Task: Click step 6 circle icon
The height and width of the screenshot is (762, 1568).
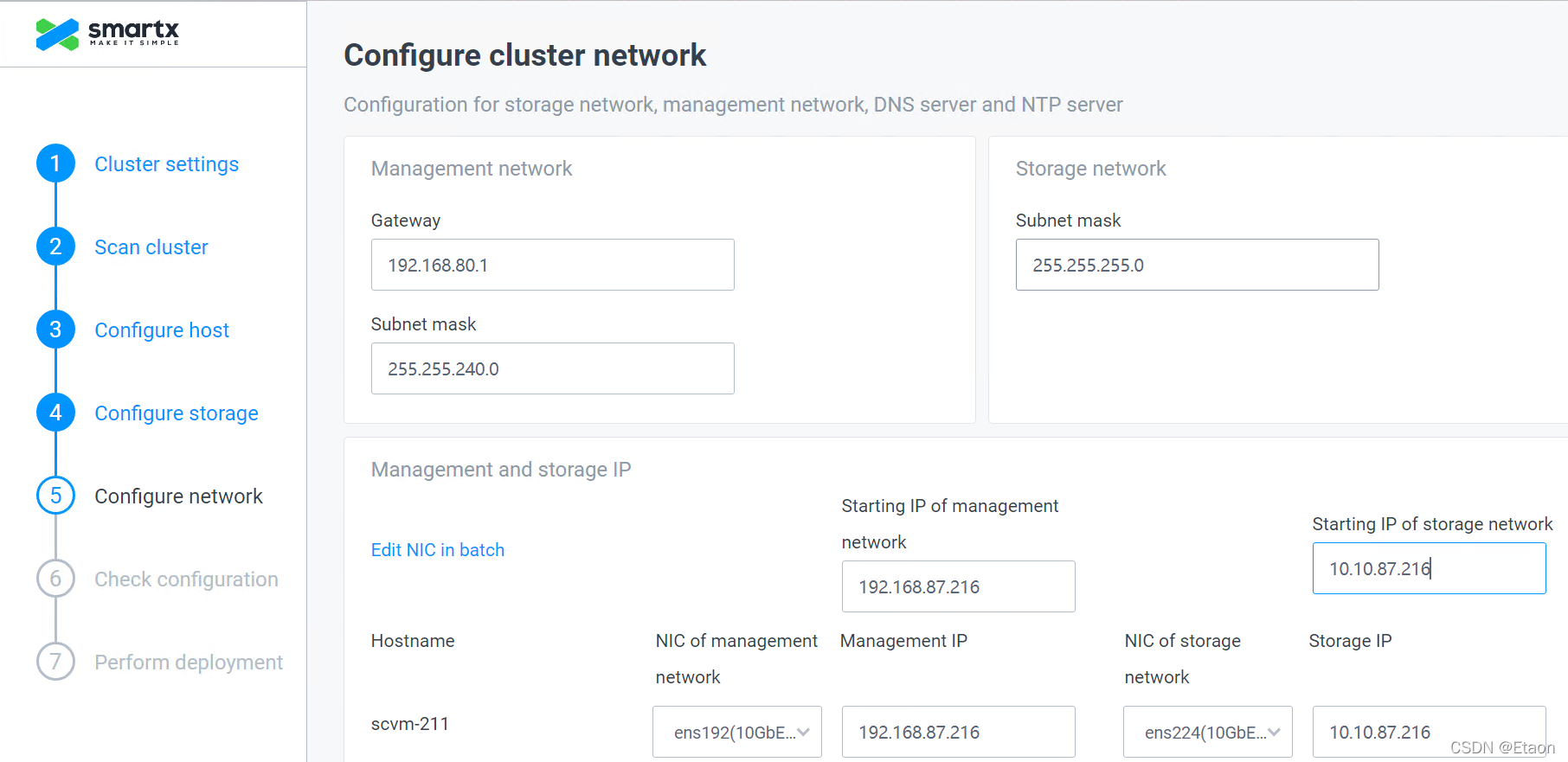Action: (x=55, y=579)
